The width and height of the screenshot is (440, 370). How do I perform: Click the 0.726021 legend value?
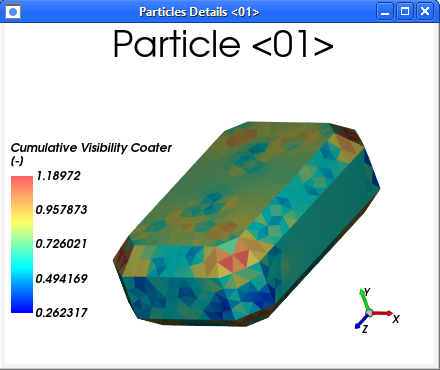(61, 244)
